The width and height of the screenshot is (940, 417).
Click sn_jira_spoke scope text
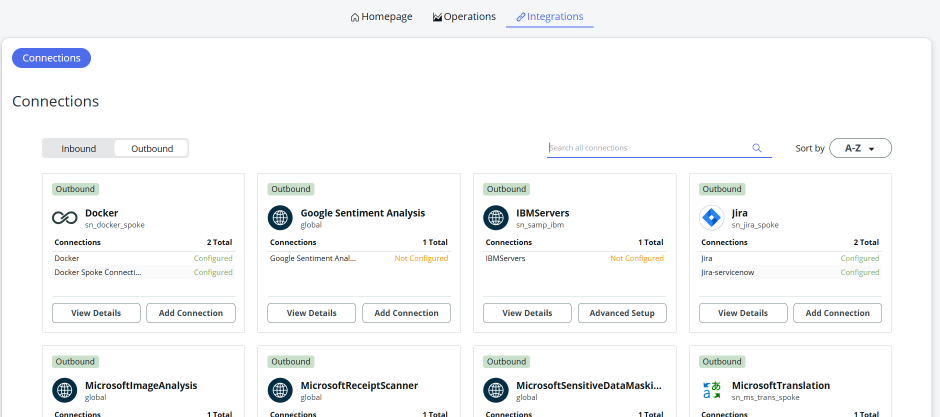click(755, 225)
